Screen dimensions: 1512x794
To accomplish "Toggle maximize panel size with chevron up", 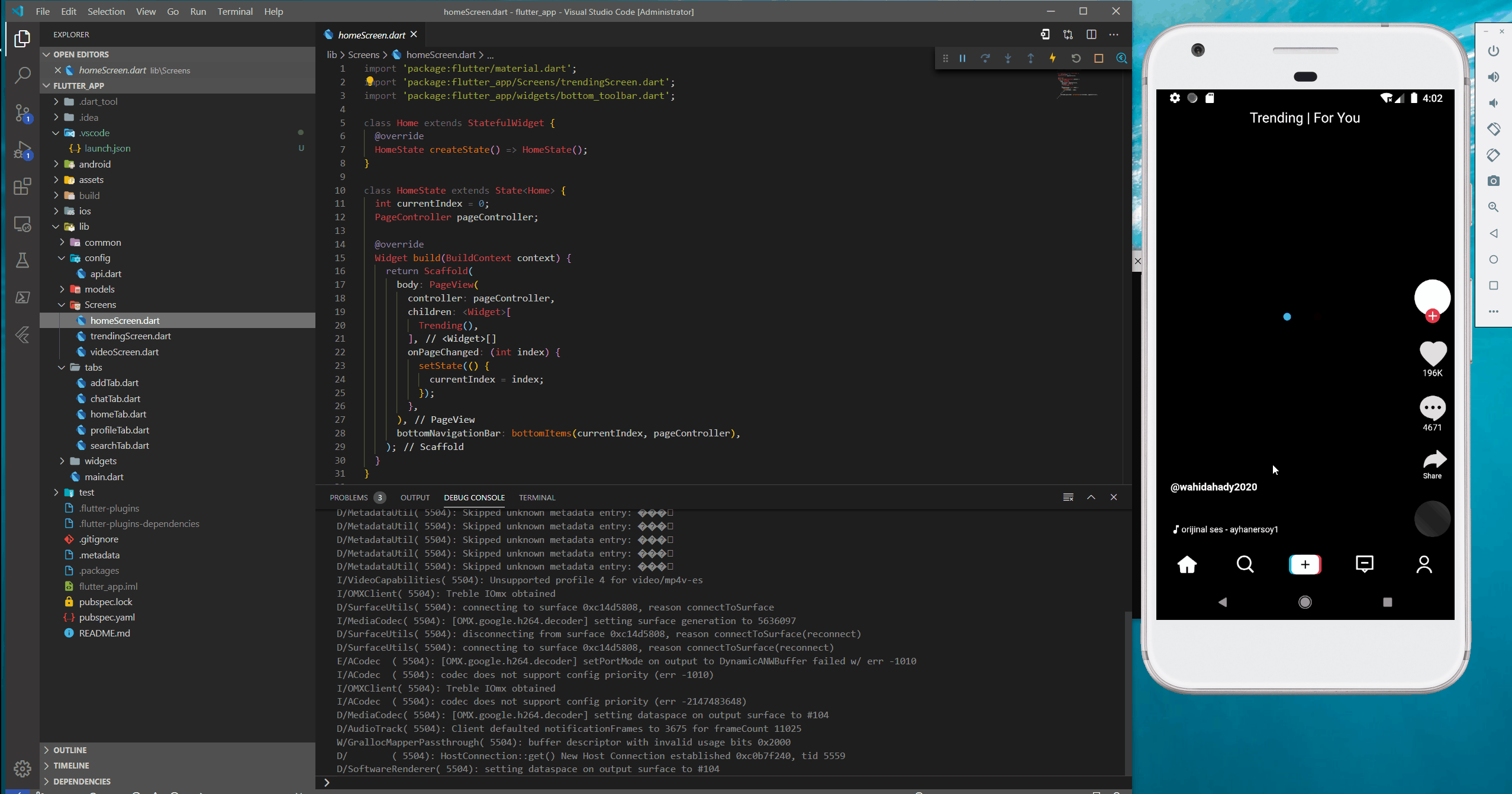I will [x=1091, y=497].
